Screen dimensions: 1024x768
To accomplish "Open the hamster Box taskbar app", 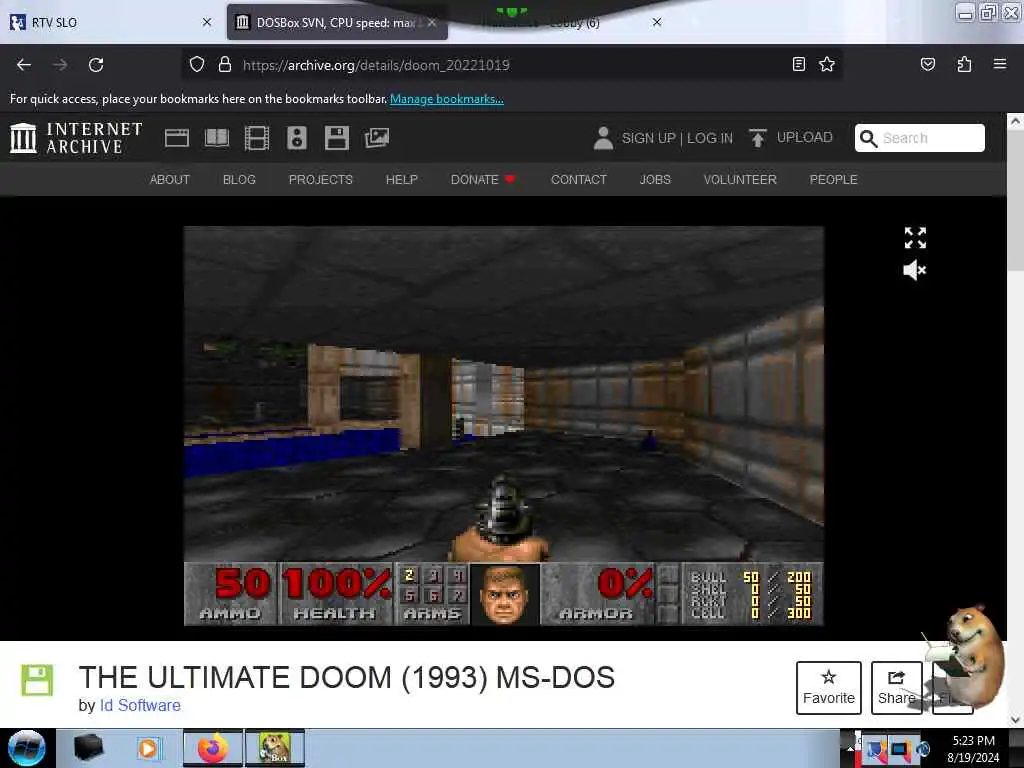I will coord(275,748).
